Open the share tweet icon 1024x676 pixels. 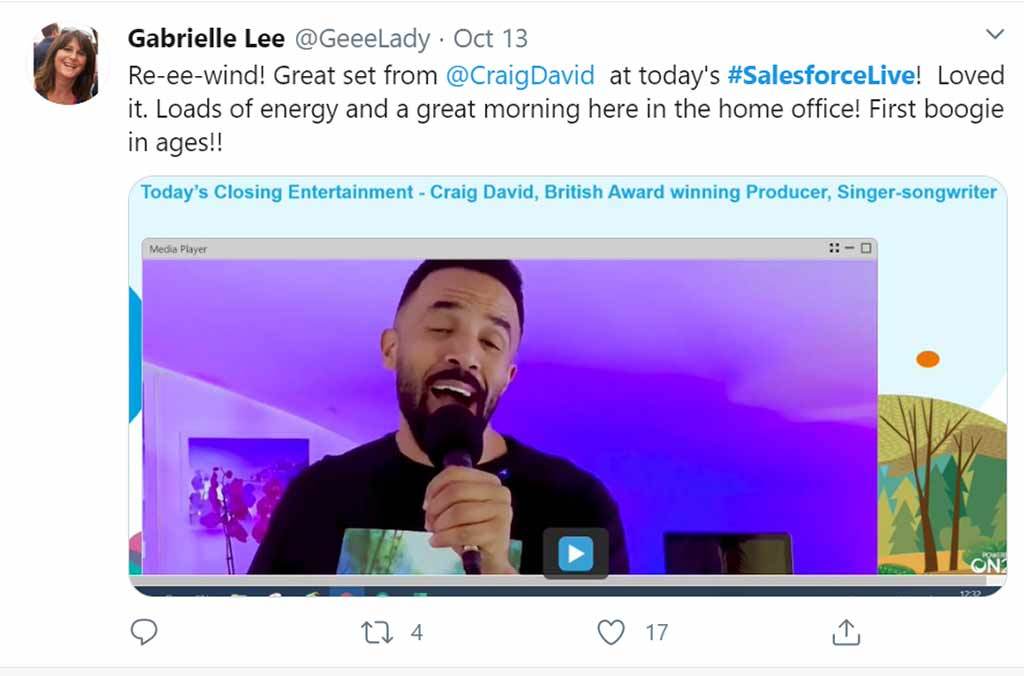[846, 632]
